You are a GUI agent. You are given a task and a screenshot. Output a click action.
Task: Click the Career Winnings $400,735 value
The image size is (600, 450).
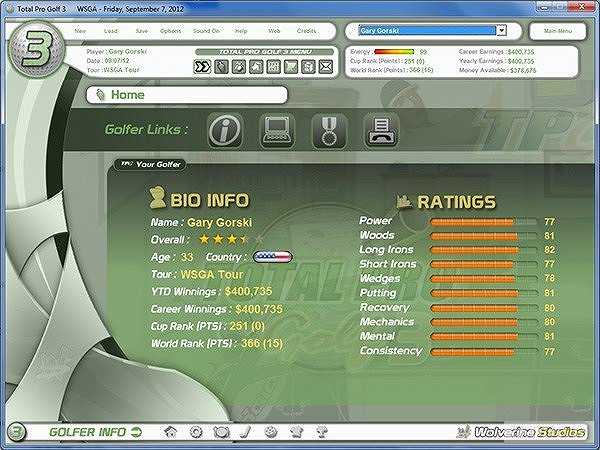tap(259, 309)
